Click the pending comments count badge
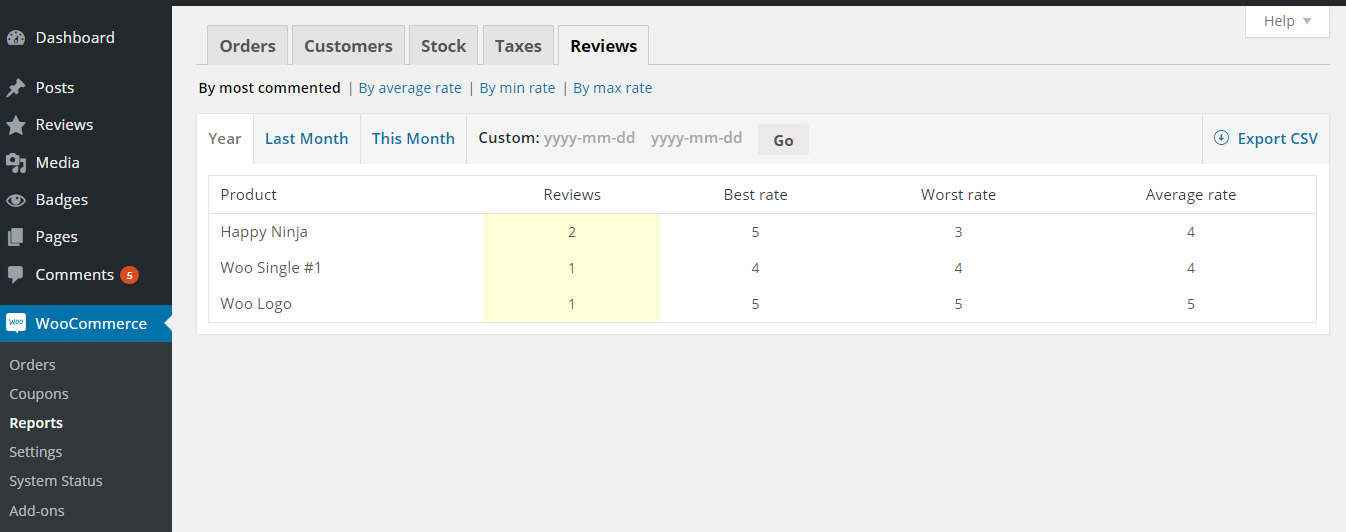The image size is (1346, 532). tap(129, 275)
